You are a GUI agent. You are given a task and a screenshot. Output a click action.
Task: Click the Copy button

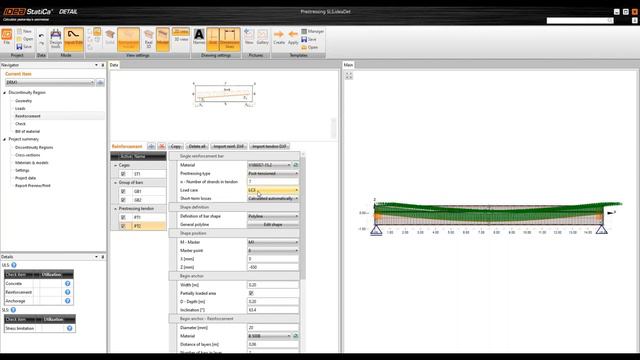pyautogui.click(x=176, y=146)
